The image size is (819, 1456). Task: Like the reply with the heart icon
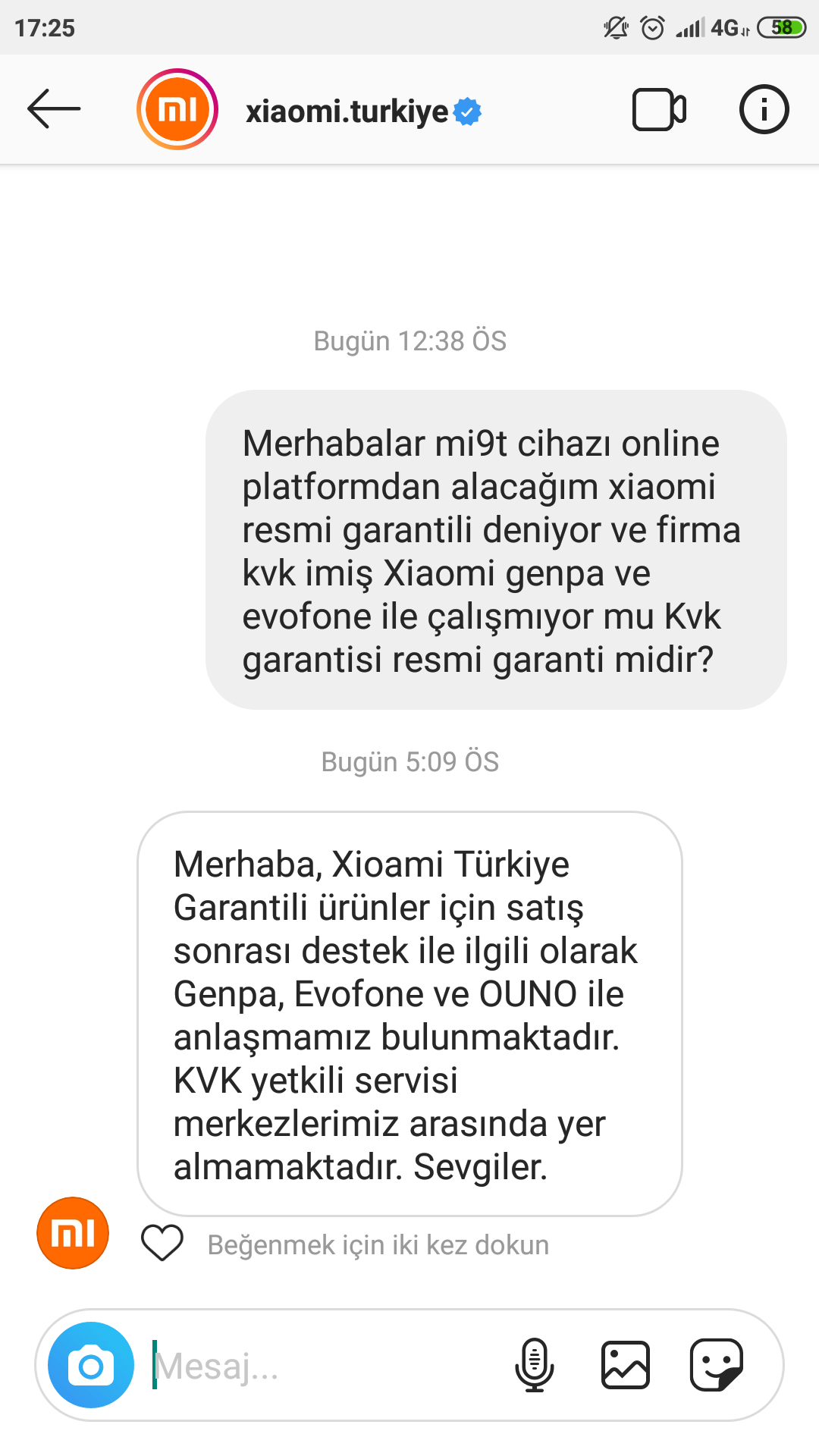162,1243
